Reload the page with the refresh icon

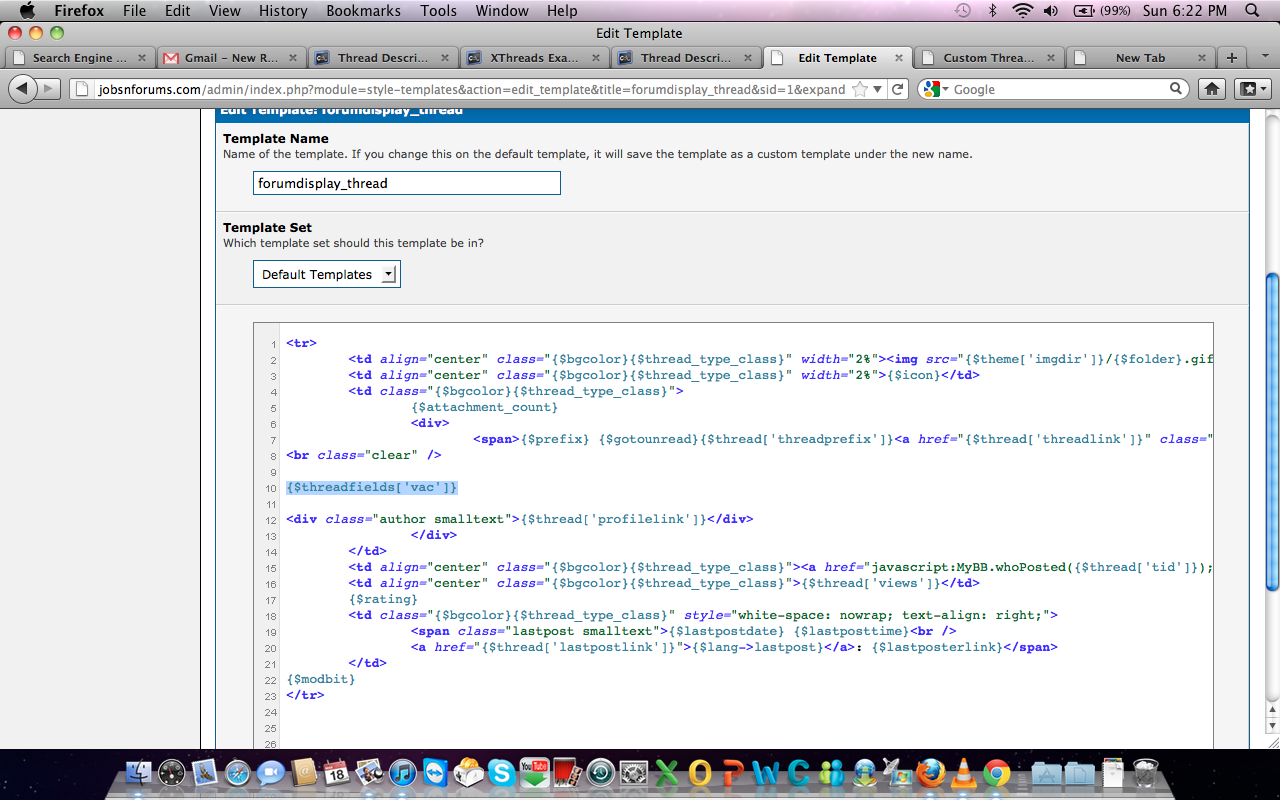pyautogui.click(x=898, y=89)
